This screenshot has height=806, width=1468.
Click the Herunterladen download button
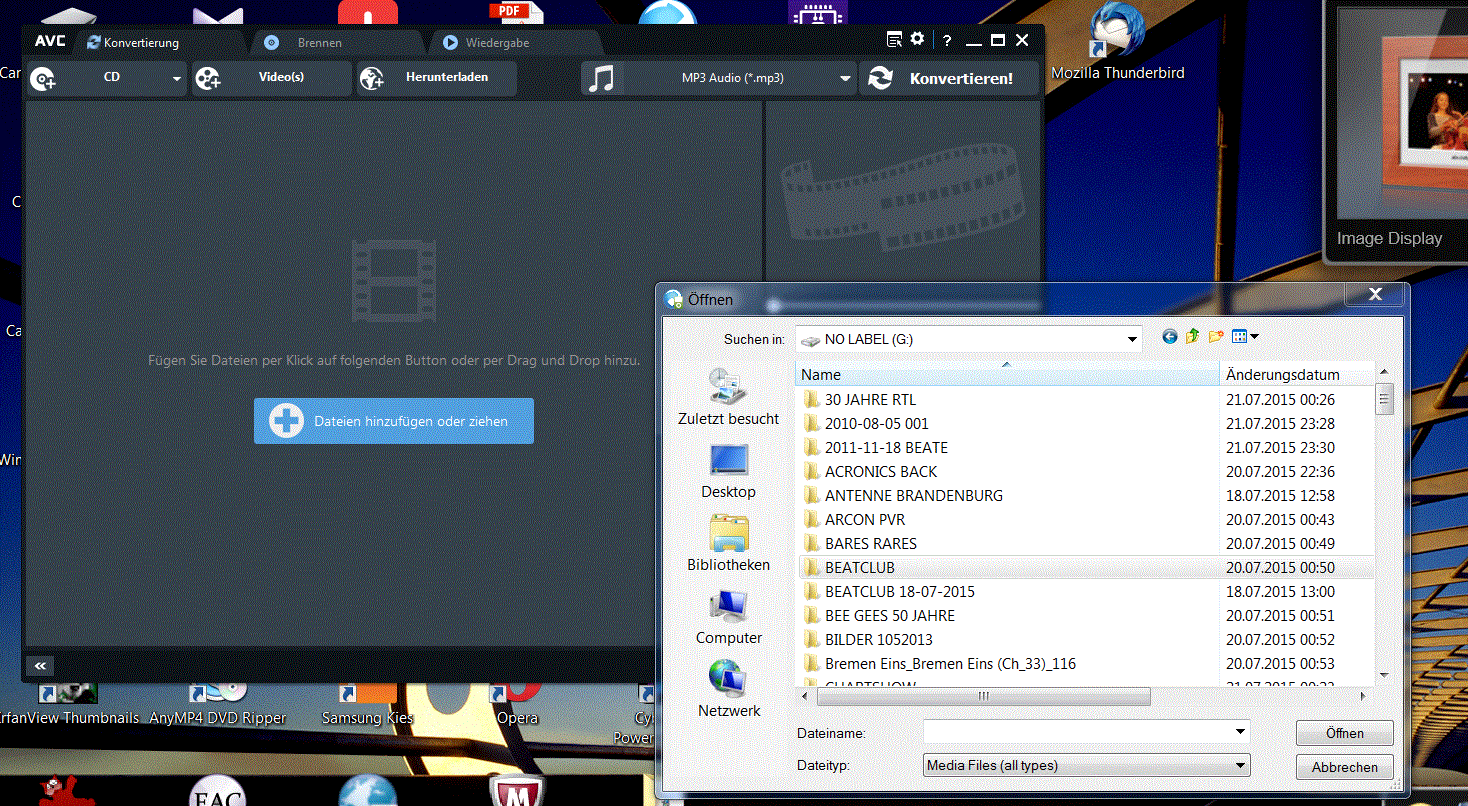437,77
